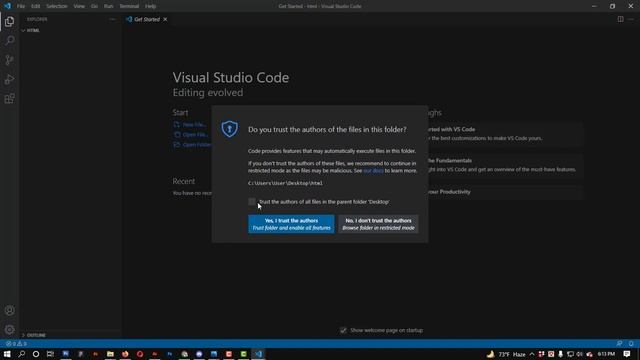Open the Search view in activity bar
640x360 pixels.
[x=9, y=40]
